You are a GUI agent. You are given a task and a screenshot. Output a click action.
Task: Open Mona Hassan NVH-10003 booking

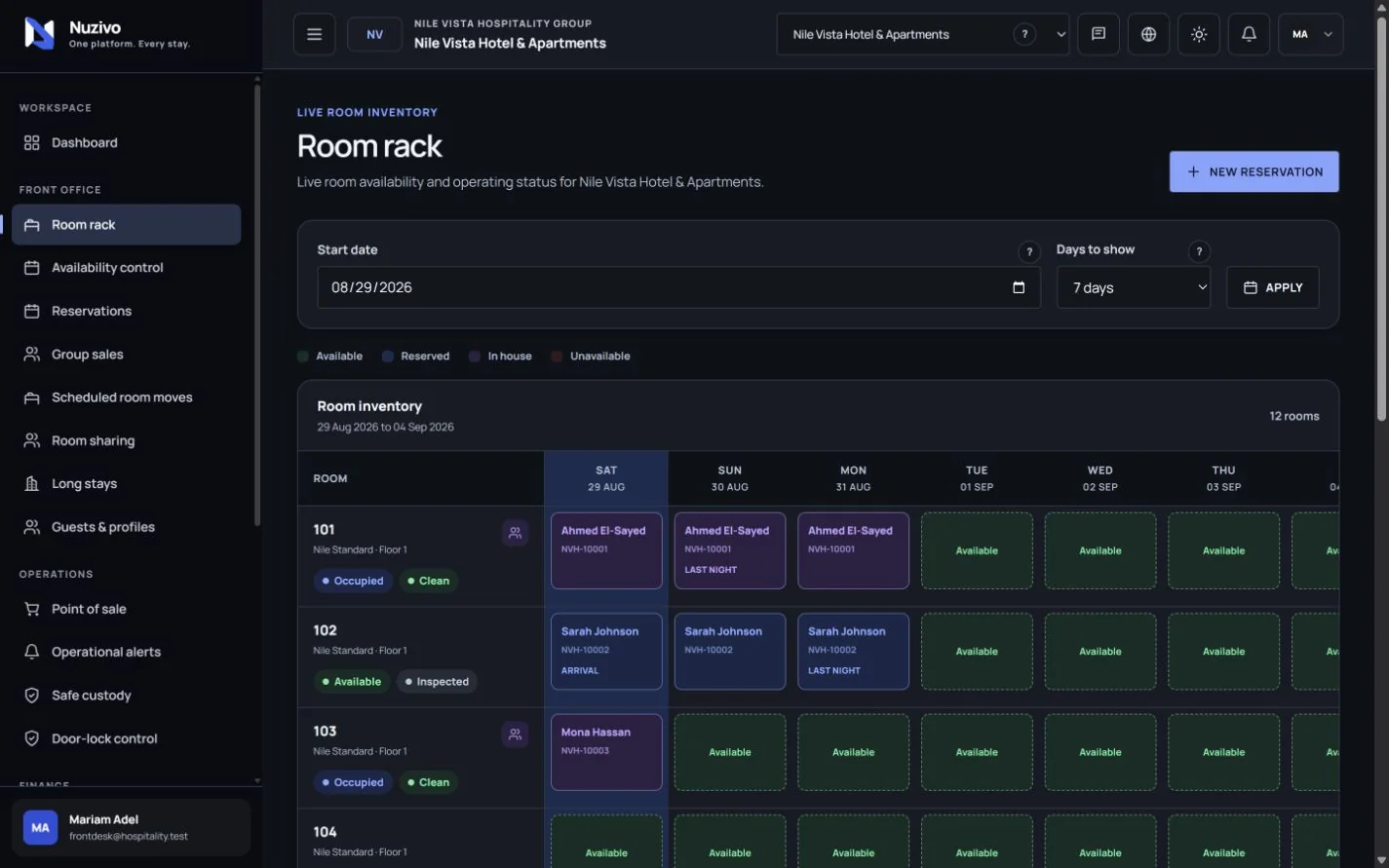606,752
